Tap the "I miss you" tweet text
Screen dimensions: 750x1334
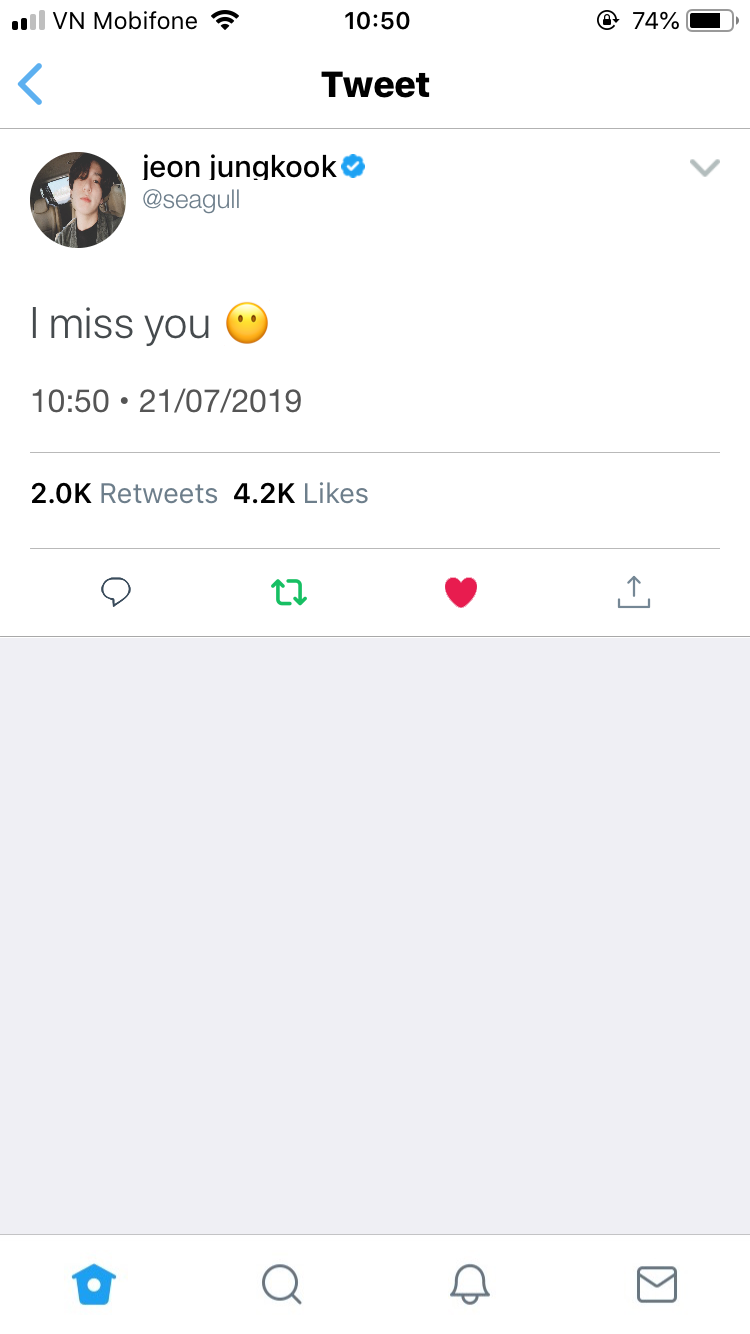point(121,324)
